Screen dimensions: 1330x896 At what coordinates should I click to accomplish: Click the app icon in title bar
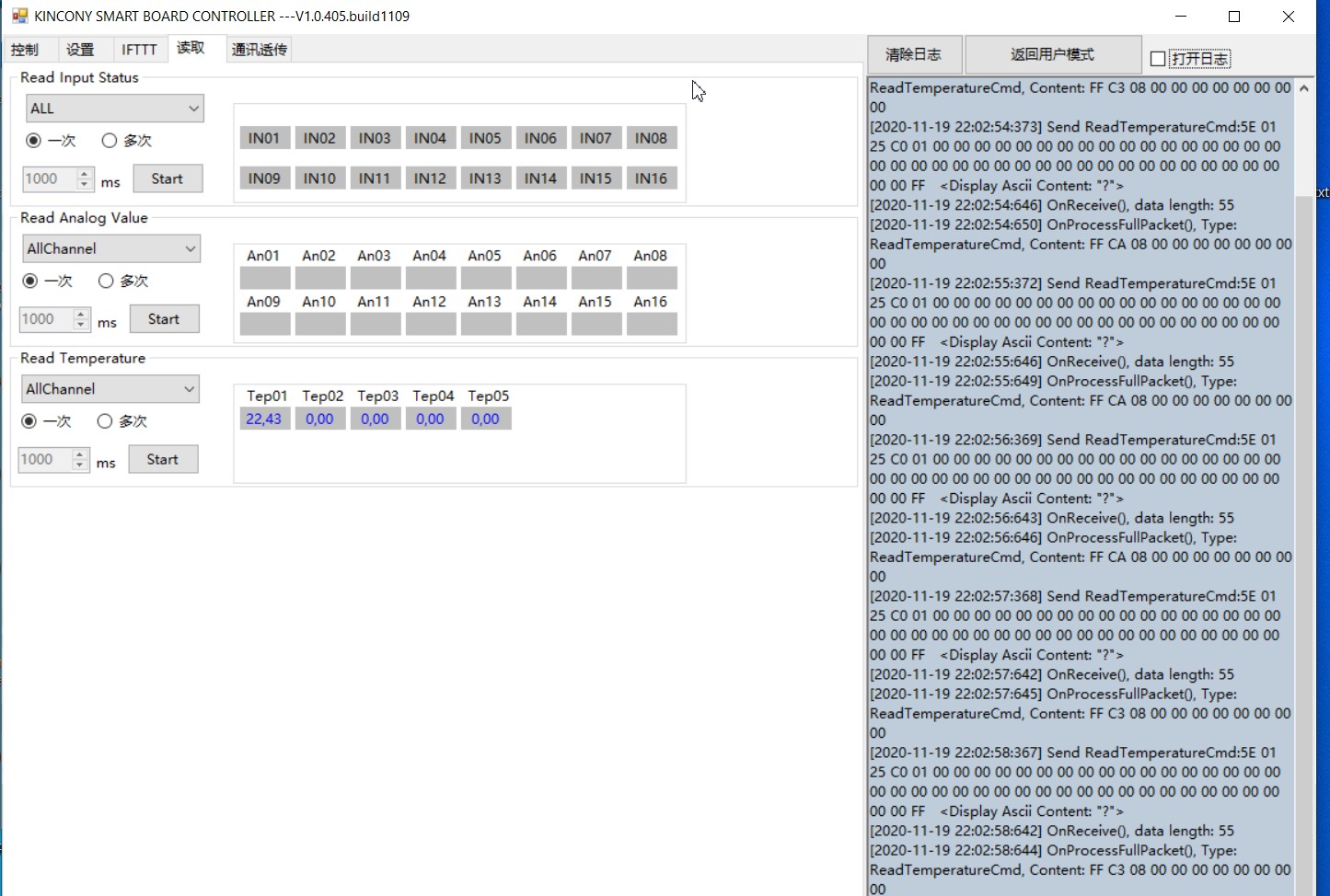19,16
